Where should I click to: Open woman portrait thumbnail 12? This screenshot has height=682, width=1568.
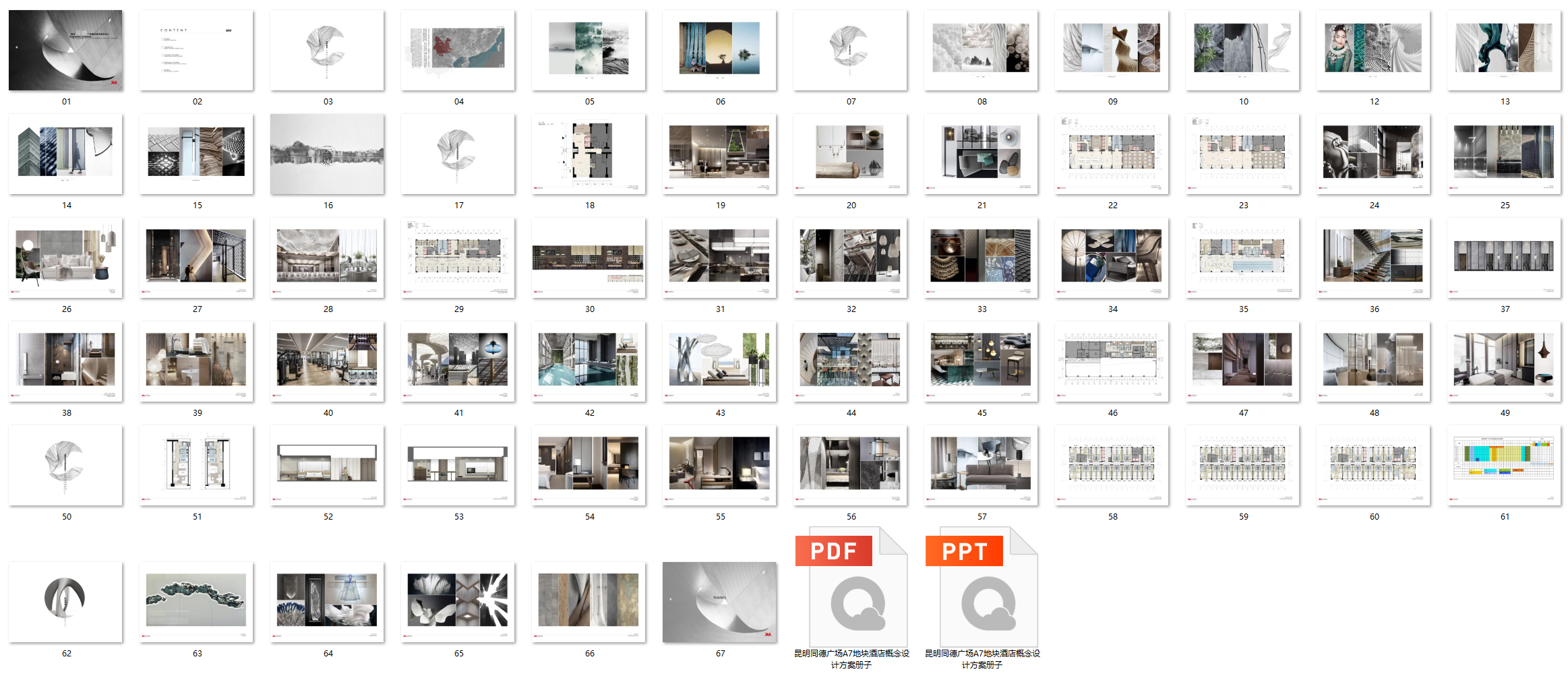pos(1373,51)
